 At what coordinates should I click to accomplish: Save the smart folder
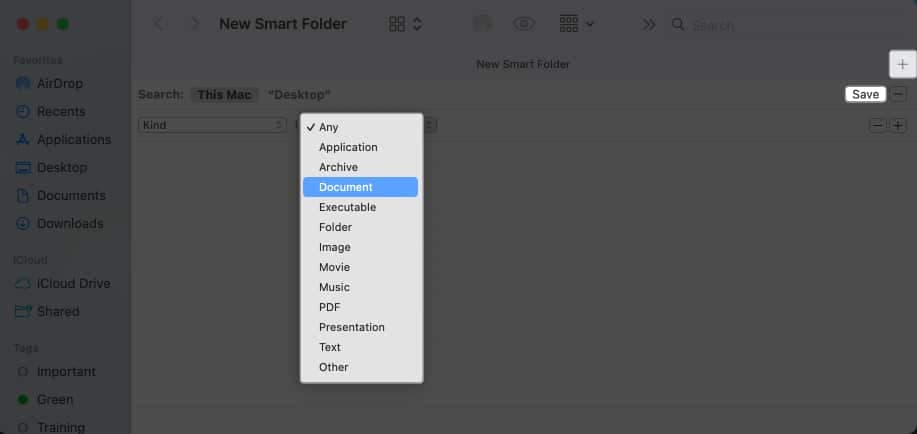tap(866, 94)
